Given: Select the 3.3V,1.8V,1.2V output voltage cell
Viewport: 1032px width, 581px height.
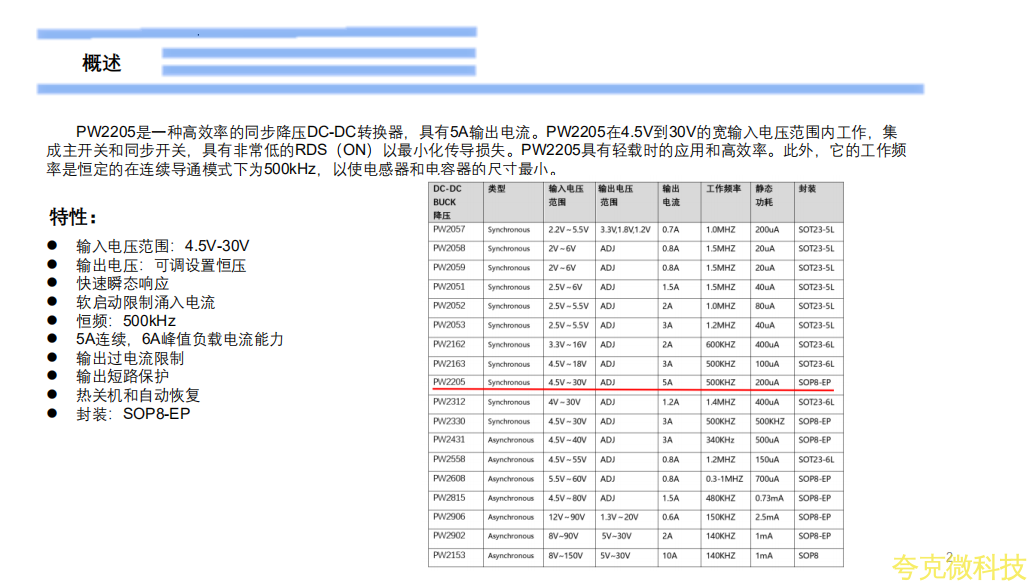Looking at the screenshot, I should coord(625,229).
